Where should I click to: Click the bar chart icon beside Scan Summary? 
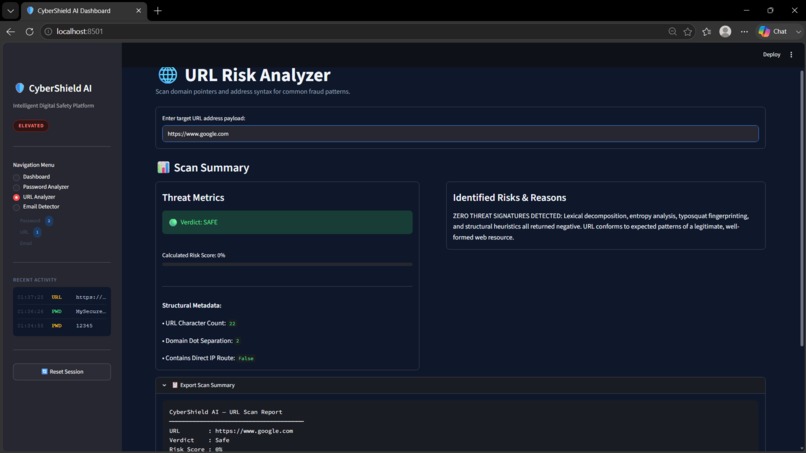click(163, 167)
